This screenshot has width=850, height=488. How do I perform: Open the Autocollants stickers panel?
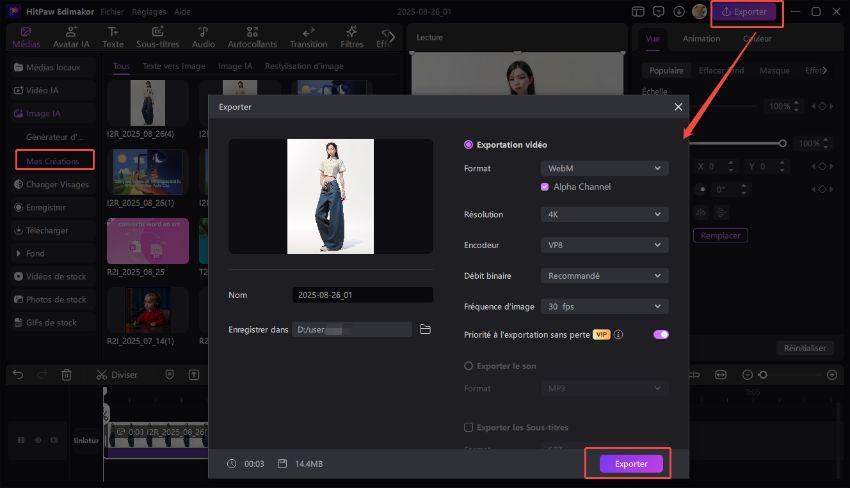250,38
